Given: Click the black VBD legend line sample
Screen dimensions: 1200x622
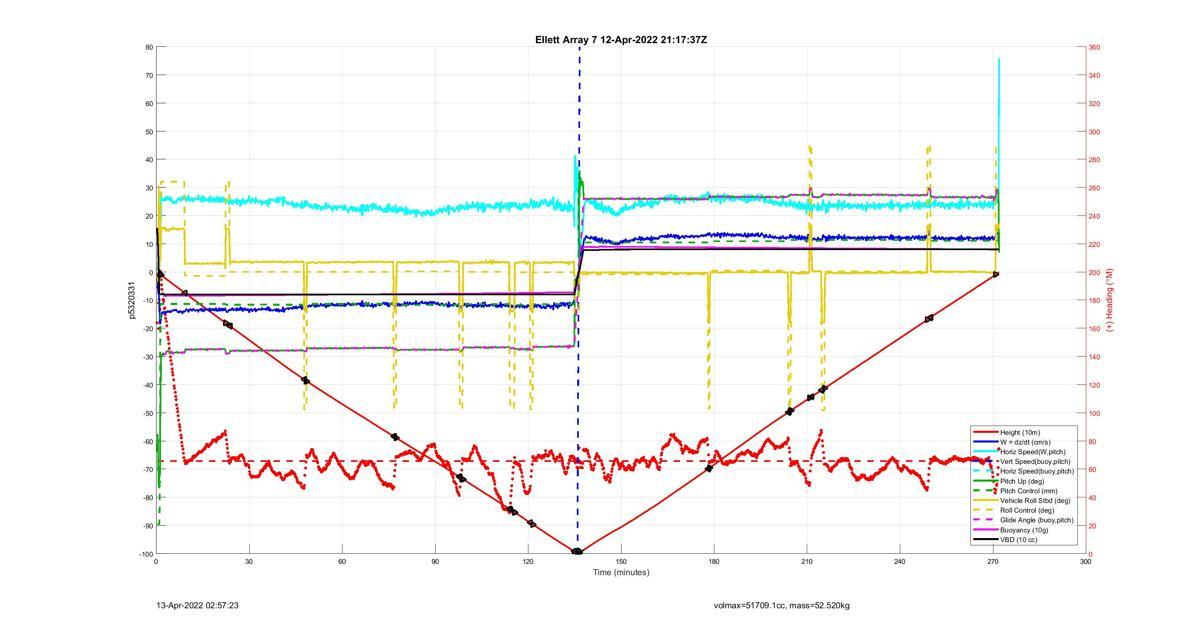Looking at the screenshot, I should (x=985, y=540).
